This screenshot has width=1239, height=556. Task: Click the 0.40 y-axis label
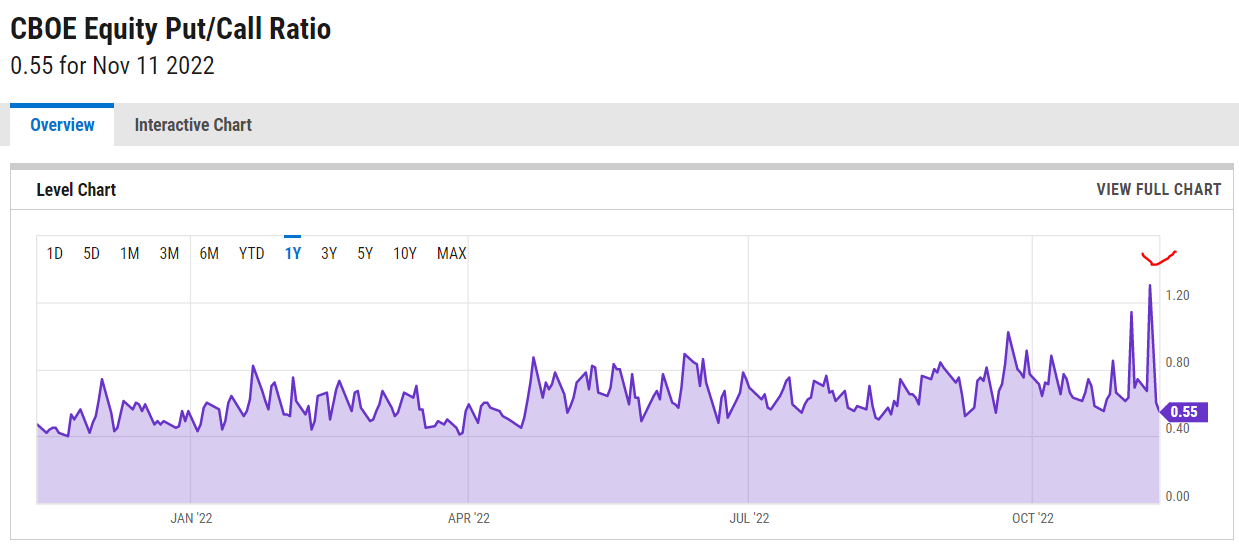point(1177,429)
